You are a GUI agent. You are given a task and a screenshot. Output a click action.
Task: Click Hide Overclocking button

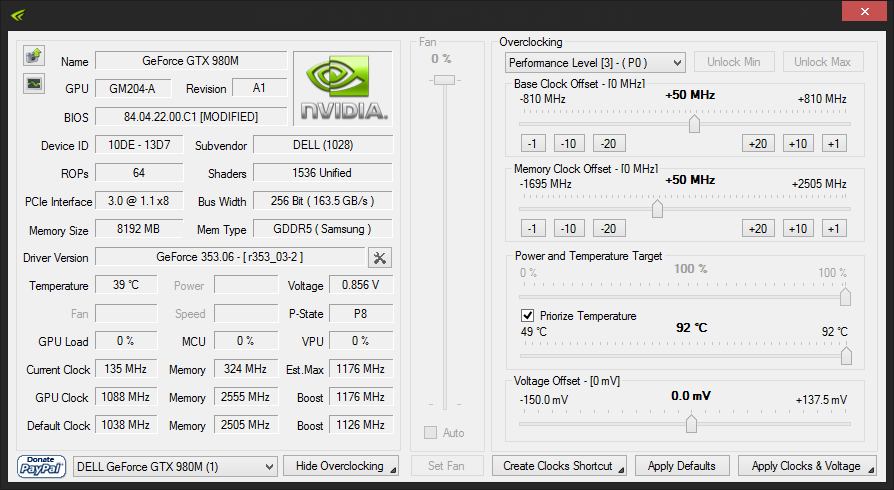click(x=341, y=466)
